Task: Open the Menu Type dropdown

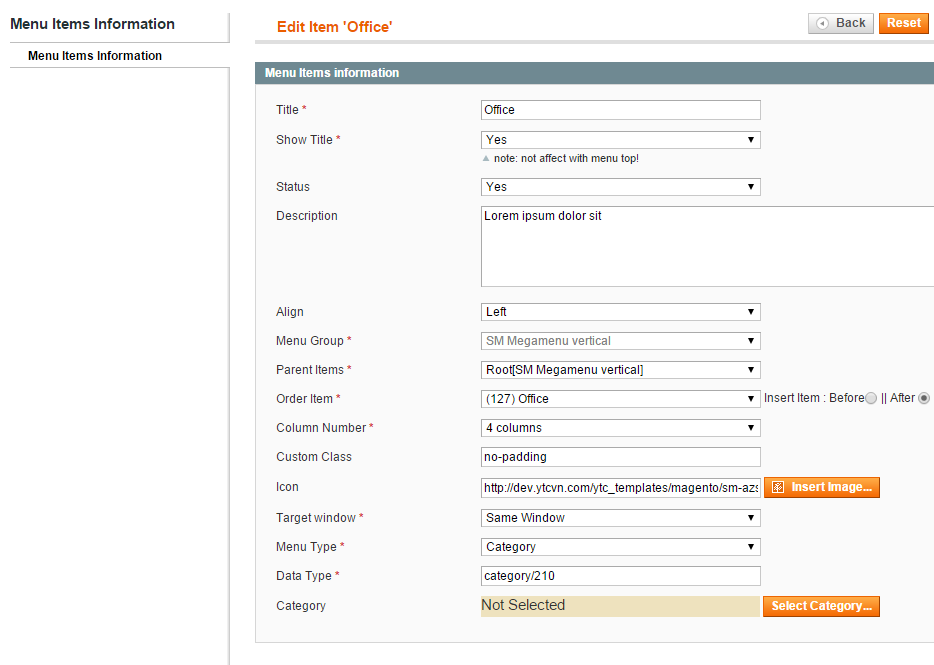Action: pos(621,547)
